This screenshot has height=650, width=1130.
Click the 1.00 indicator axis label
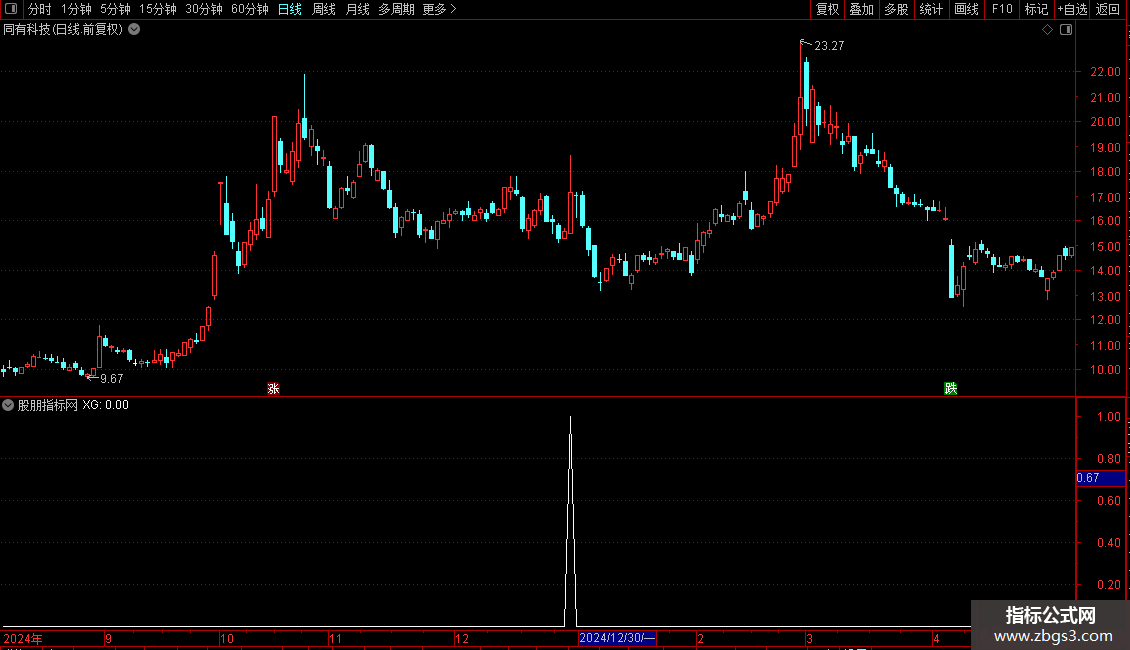[1108, 417]
